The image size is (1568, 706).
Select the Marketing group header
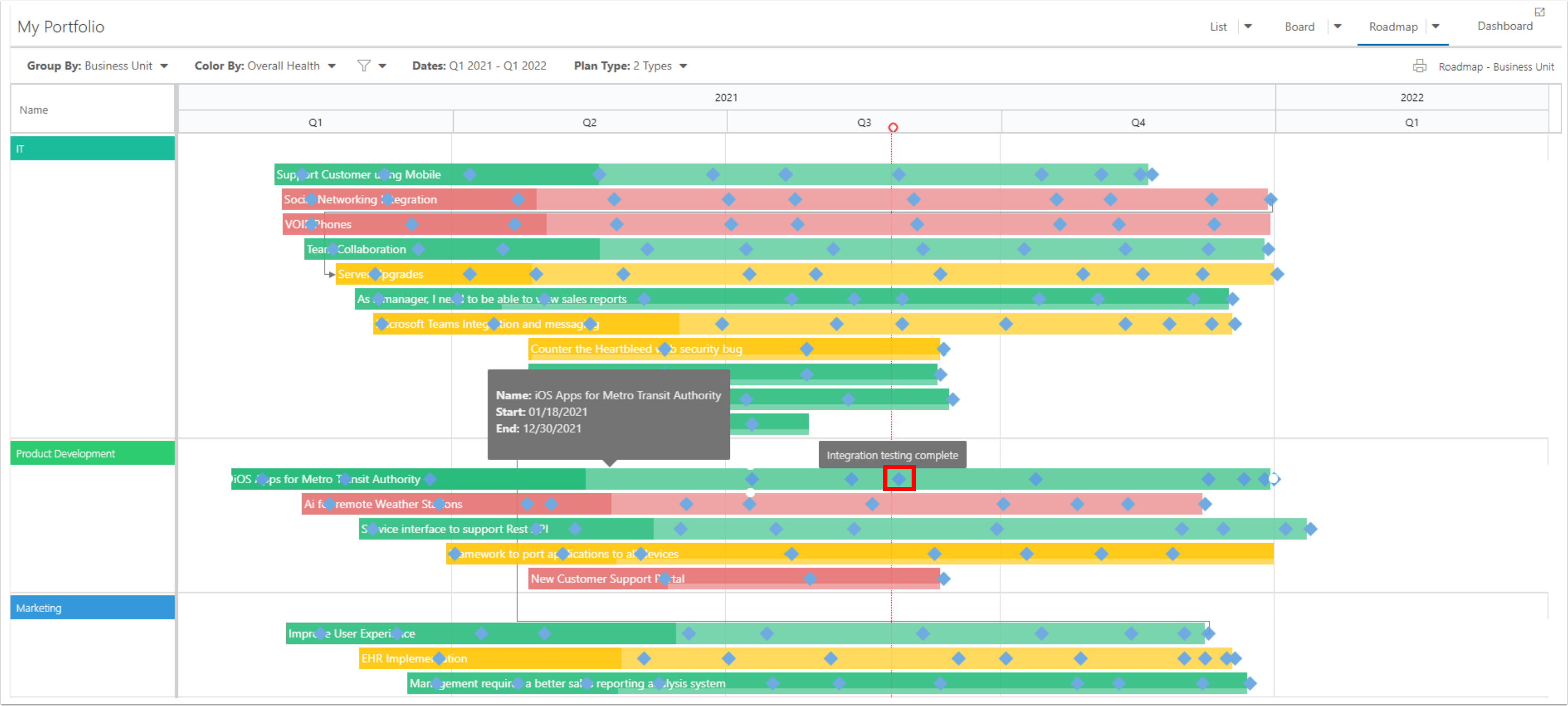(x=92, y=607)
